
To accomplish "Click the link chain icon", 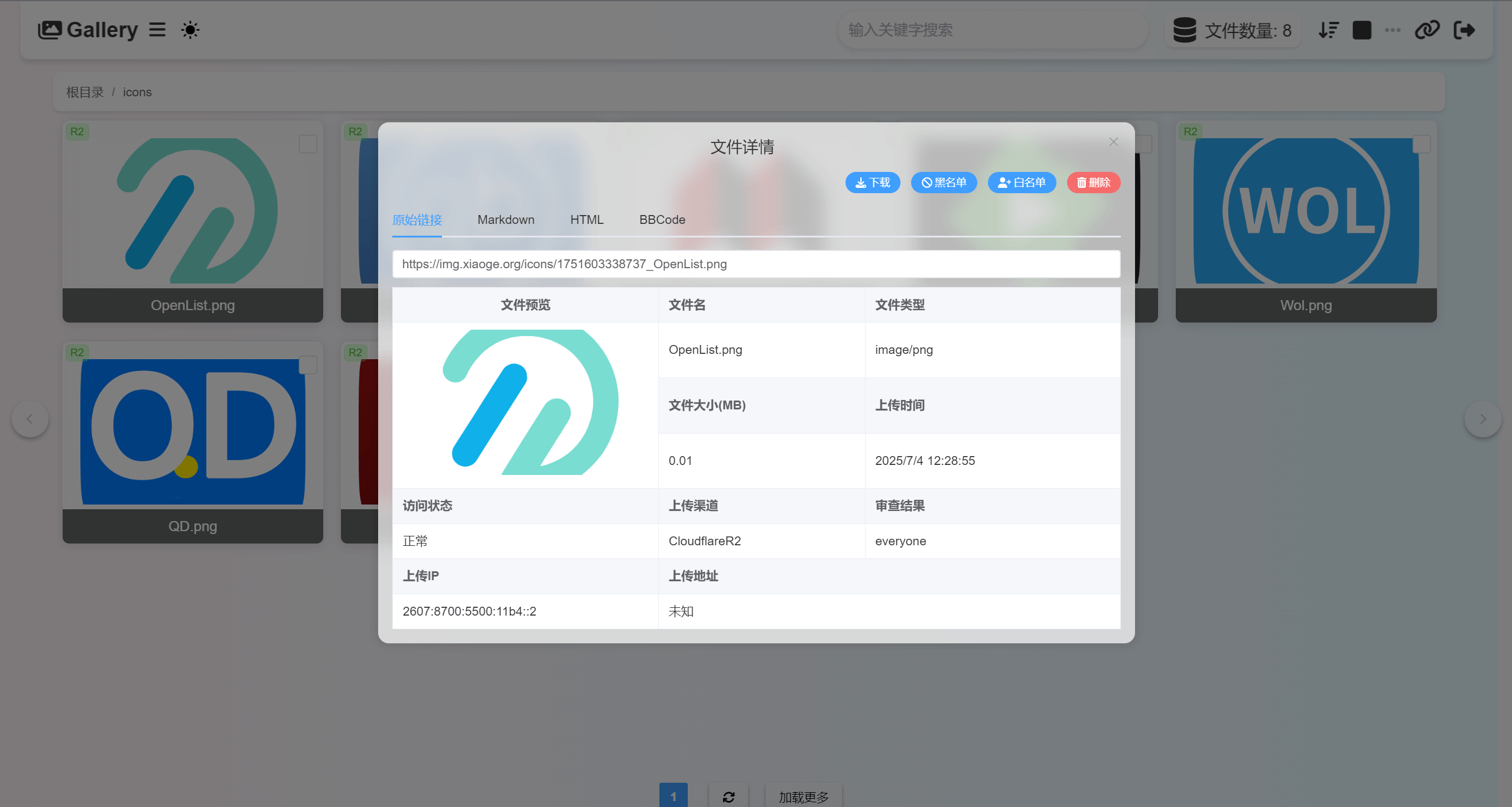I will click(1427, 30).
